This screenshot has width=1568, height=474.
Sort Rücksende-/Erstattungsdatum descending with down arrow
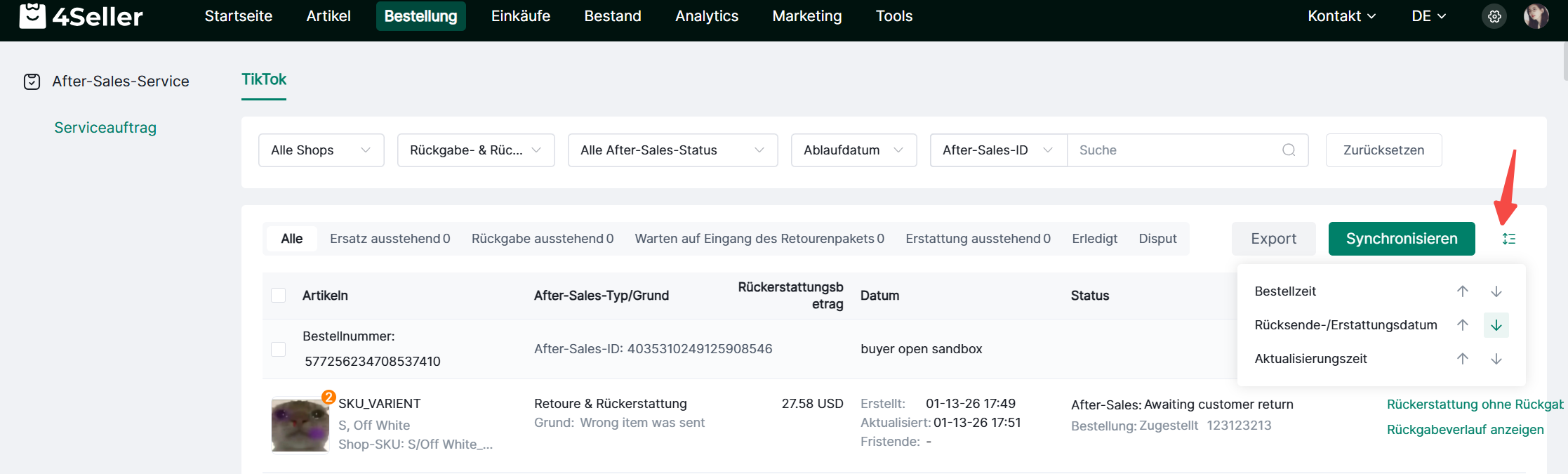point(1496,325)
